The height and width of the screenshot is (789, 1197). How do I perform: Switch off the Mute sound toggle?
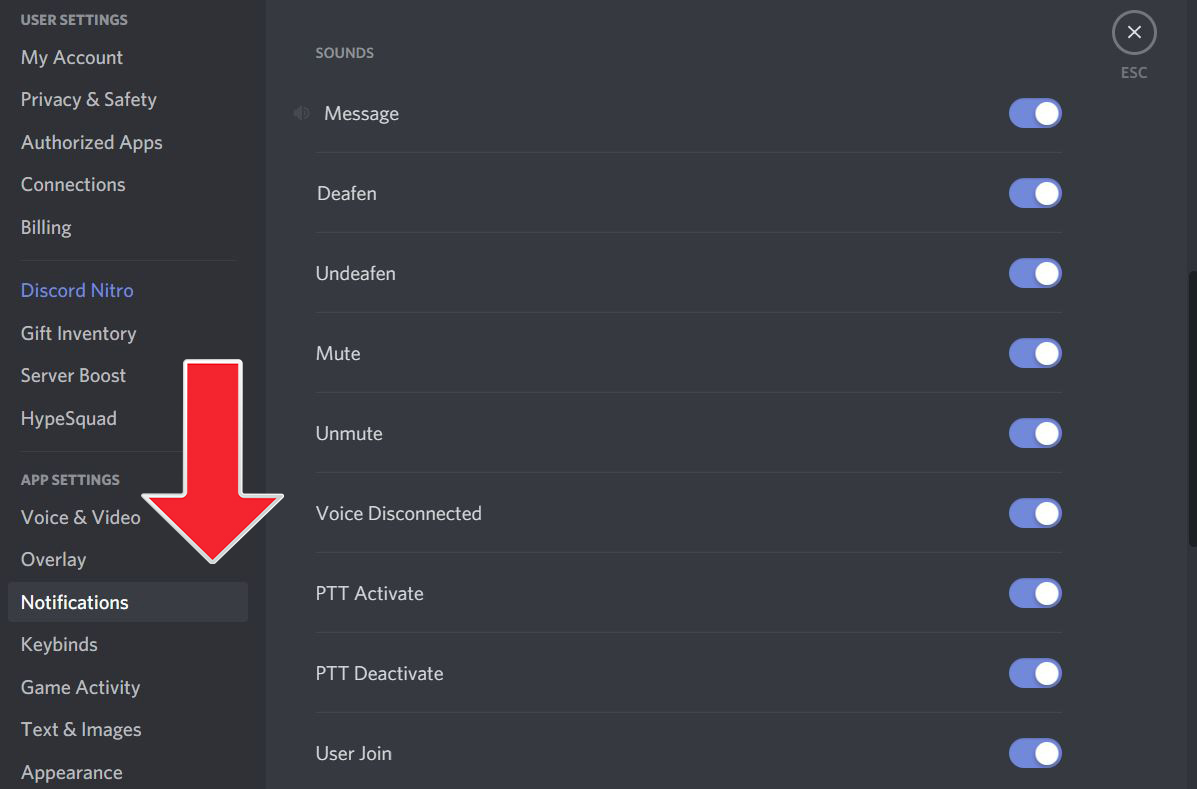[1034, 354]
